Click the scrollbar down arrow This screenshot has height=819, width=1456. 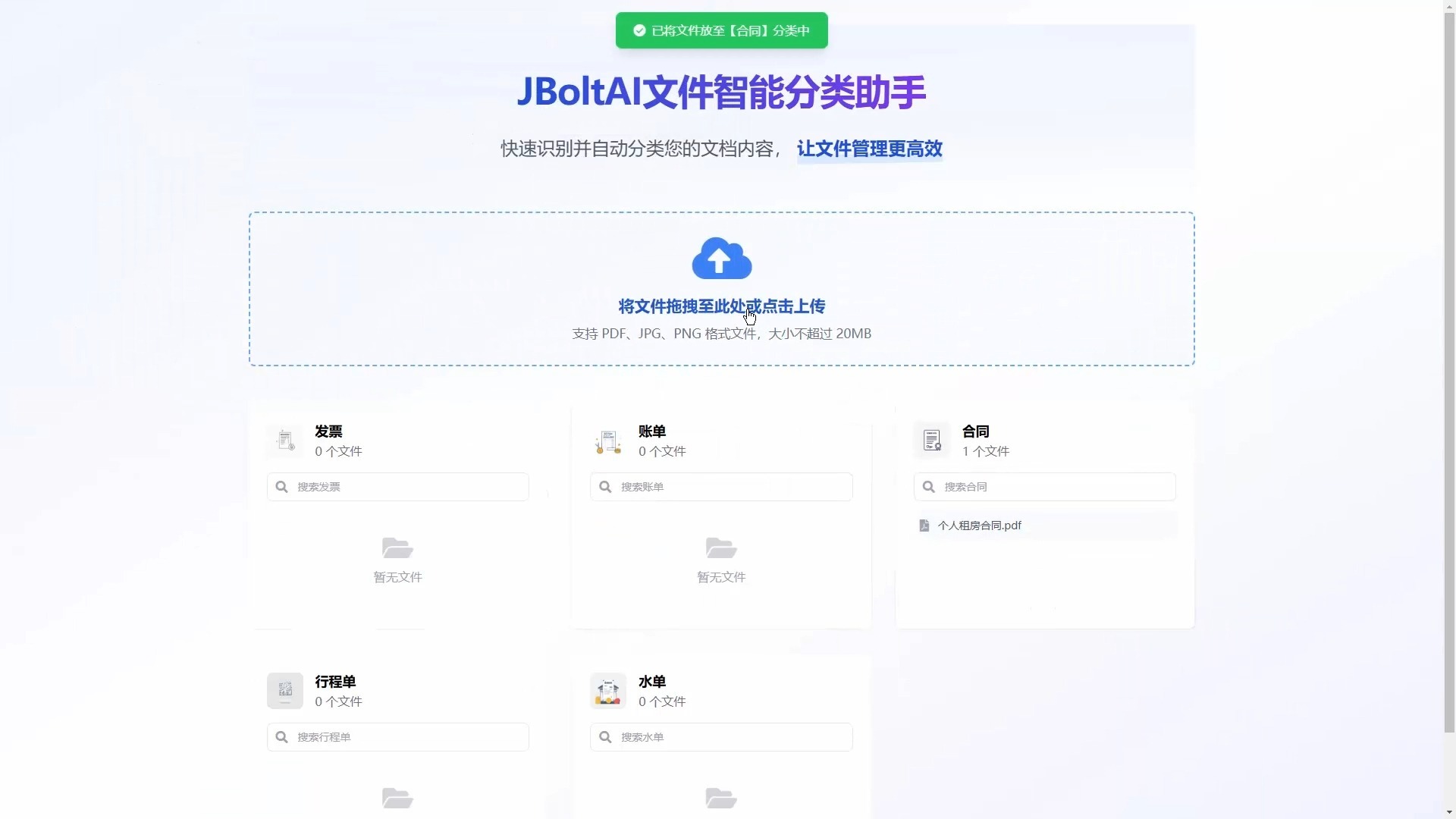(1449, 812)
